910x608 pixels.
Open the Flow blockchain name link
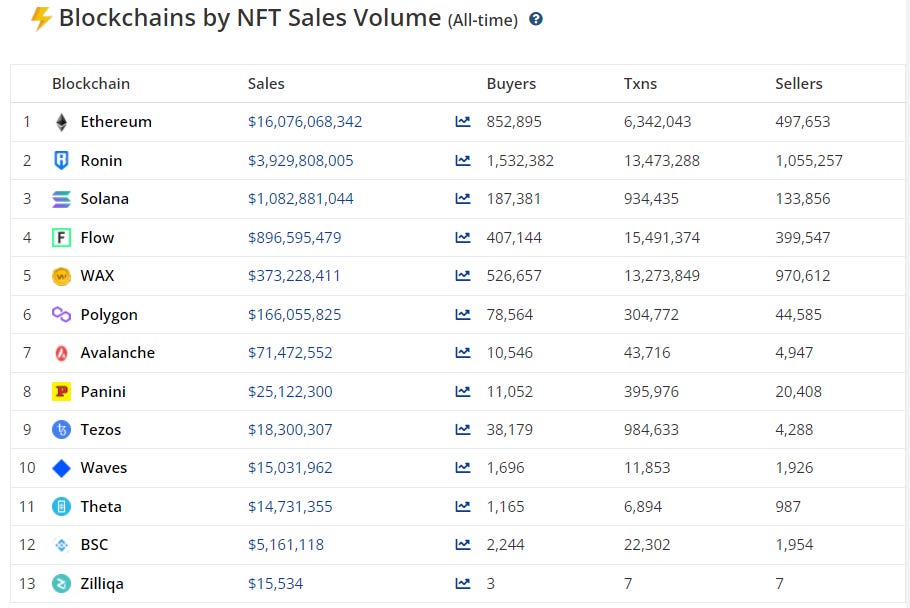(98, 238)
